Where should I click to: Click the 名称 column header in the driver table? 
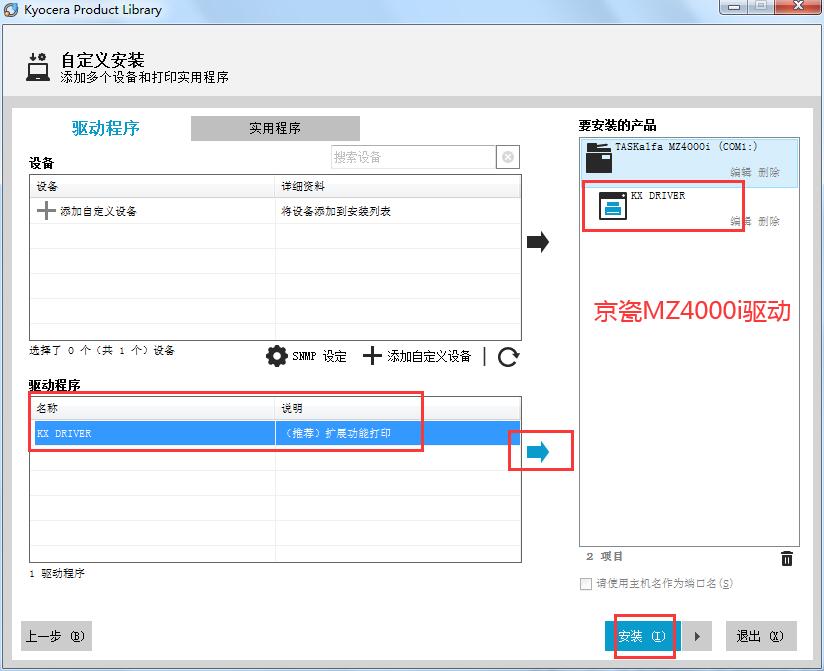tap(152, 408)
